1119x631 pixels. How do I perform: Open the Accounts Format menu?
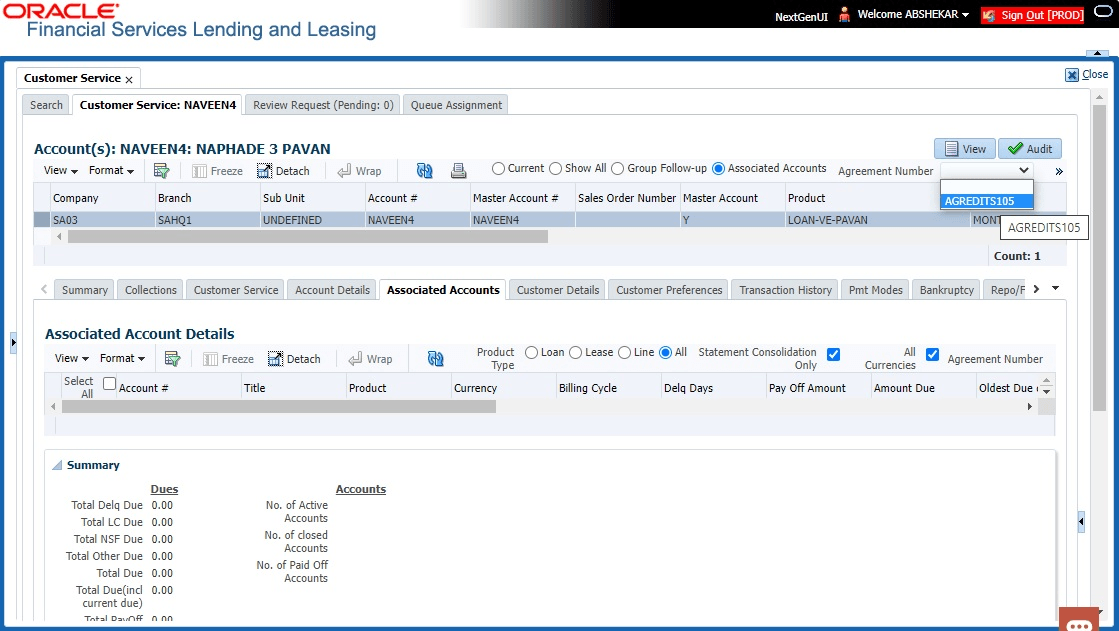tap(111, 170)
